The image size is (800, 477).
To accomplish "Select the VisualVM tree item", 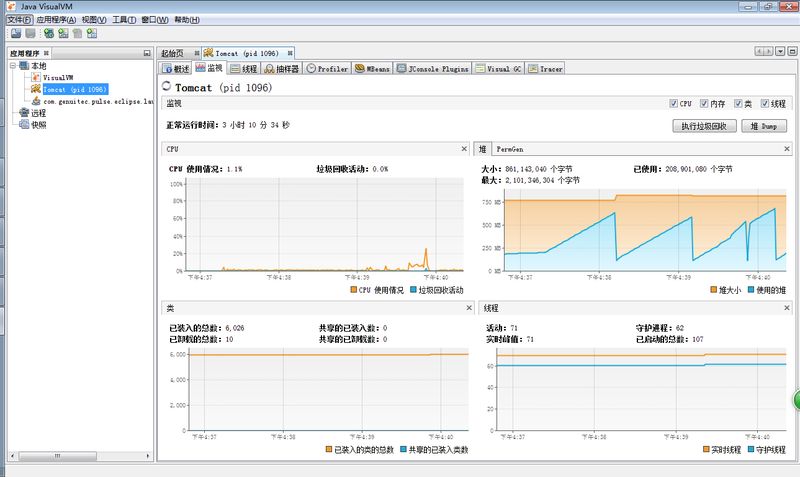I will tap(58, 77).
